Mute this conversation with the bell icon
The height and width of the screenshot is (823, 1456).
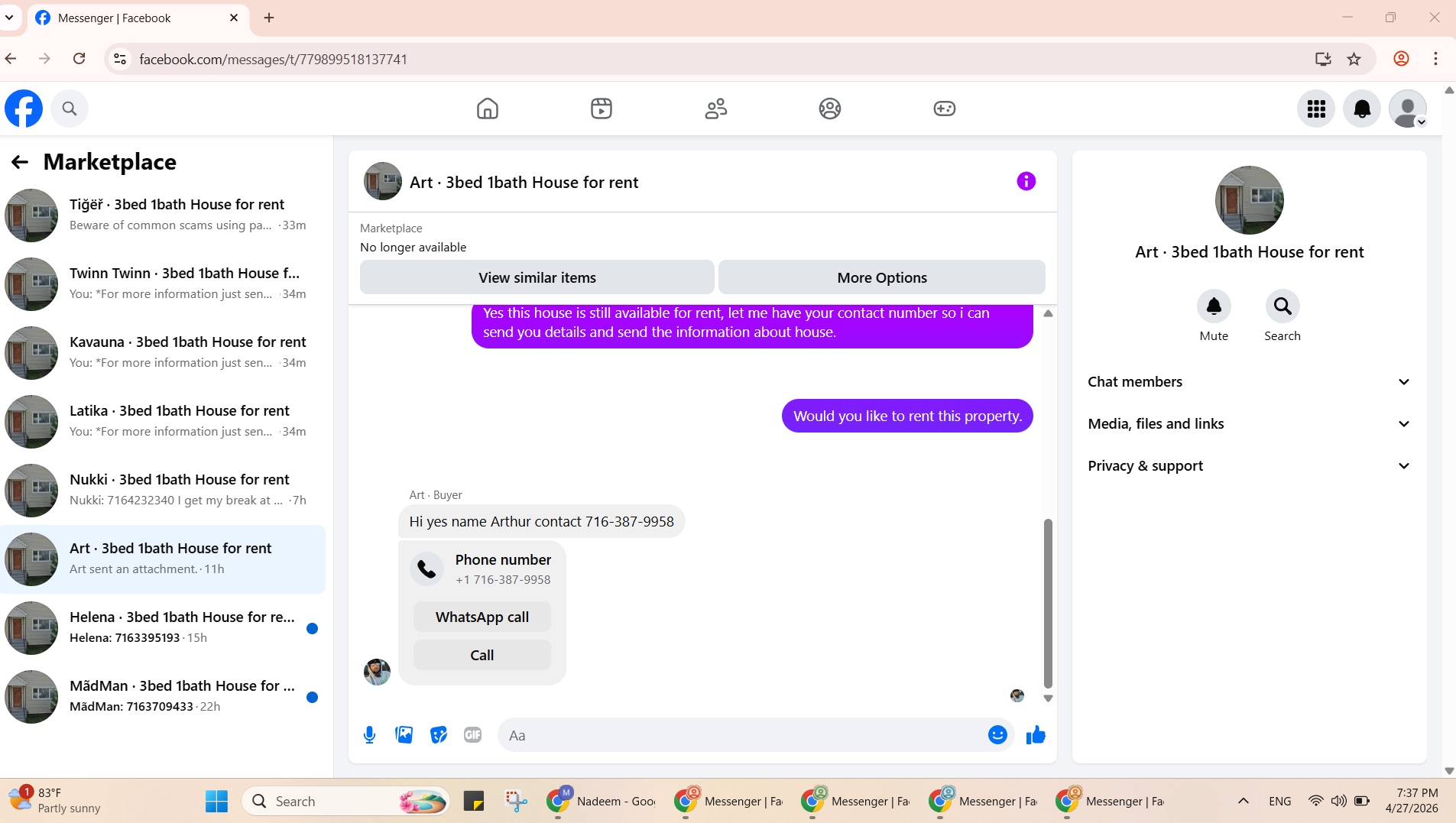pyautogui.click(x=1214, y=306)
